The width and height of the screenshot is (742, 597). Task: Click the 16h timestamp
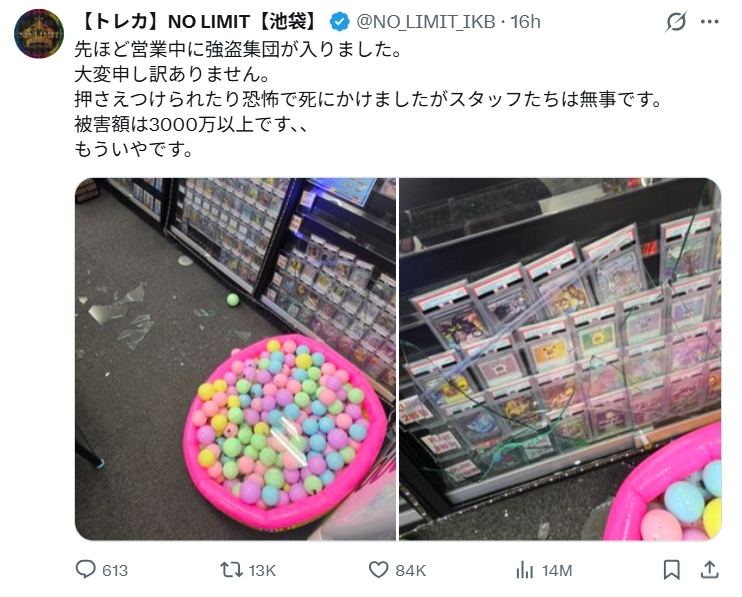point(525,22)
